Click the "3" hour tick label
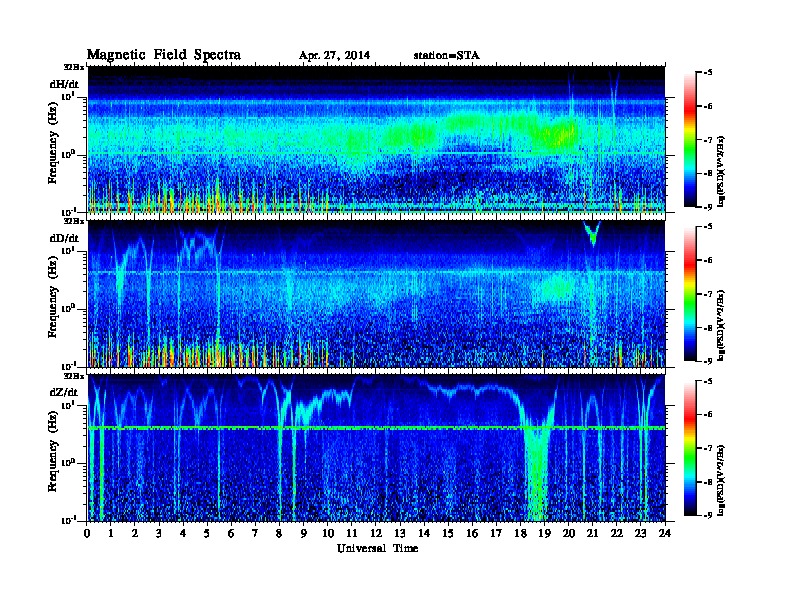The height and width of the screenshot is (612, 792). pyautogui.click(x=159, y=533)
